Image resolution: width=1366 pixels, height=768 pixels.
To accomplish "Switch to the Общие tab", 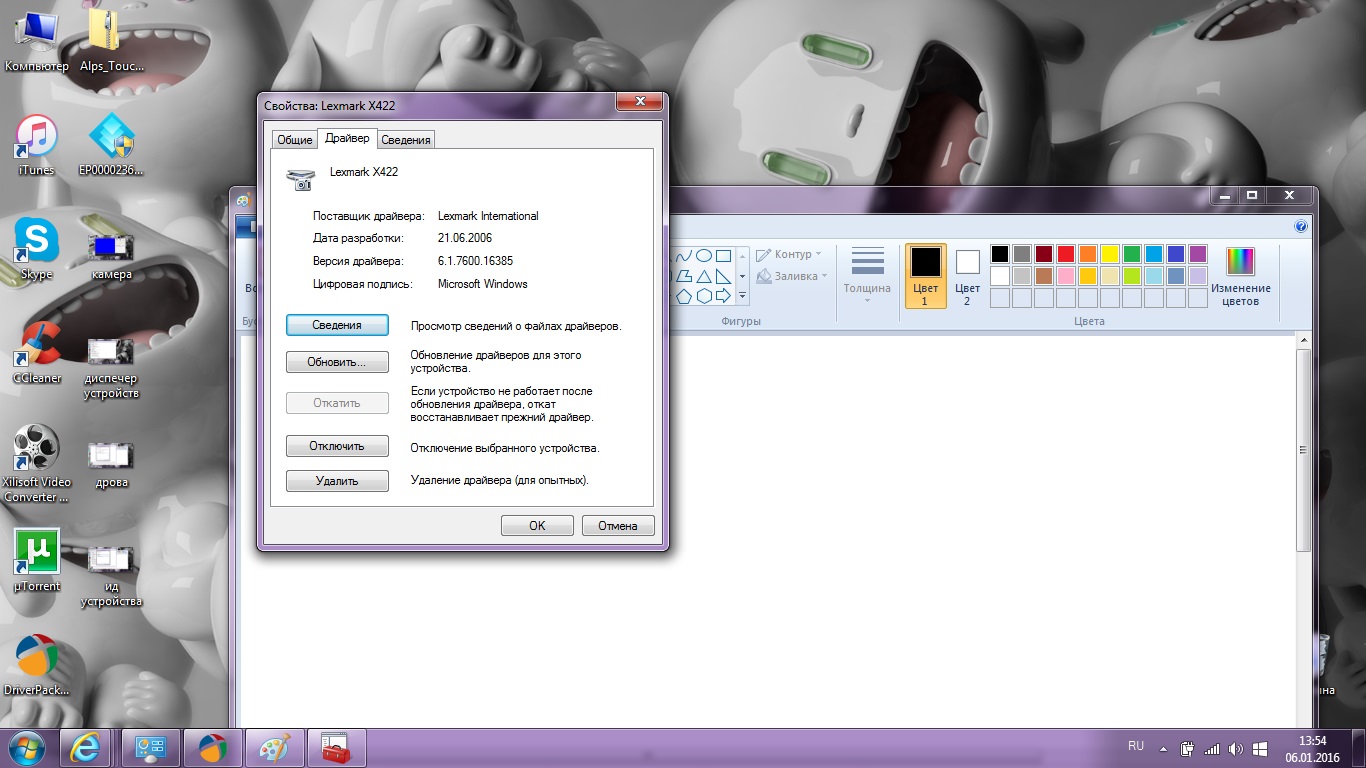I will (295, 140).
